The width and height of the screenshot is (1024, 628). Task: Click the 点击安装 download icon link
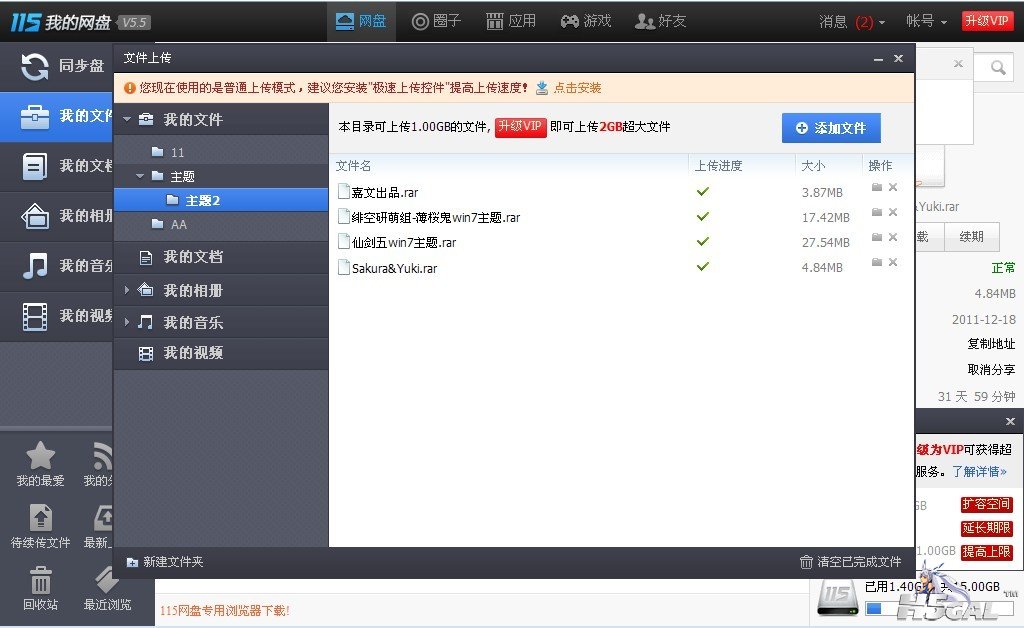pos(542,88)
